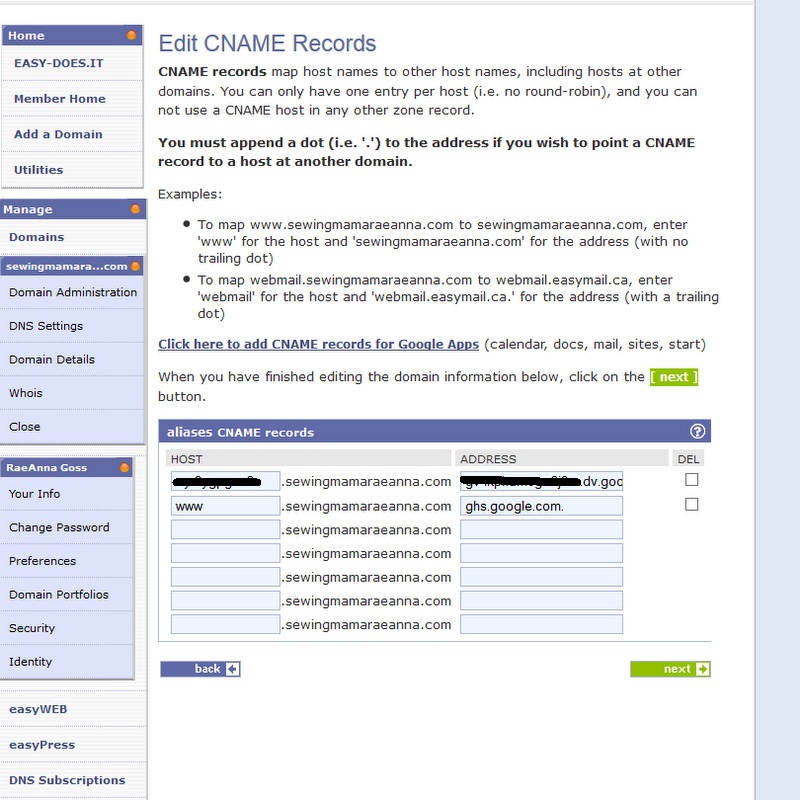Check DEL box for the www record
Screen dimensions: 800x800
[x=691, y=505]
